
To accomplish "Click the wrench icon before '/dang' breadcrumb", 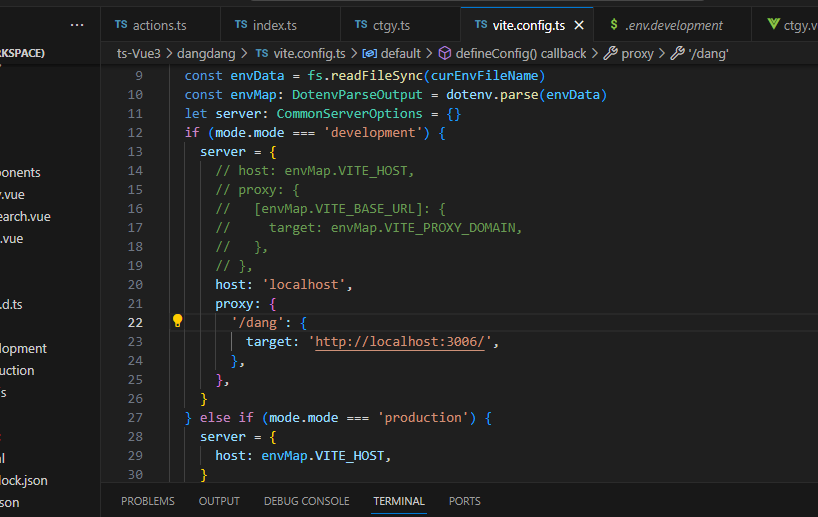I will click(677, 53).
